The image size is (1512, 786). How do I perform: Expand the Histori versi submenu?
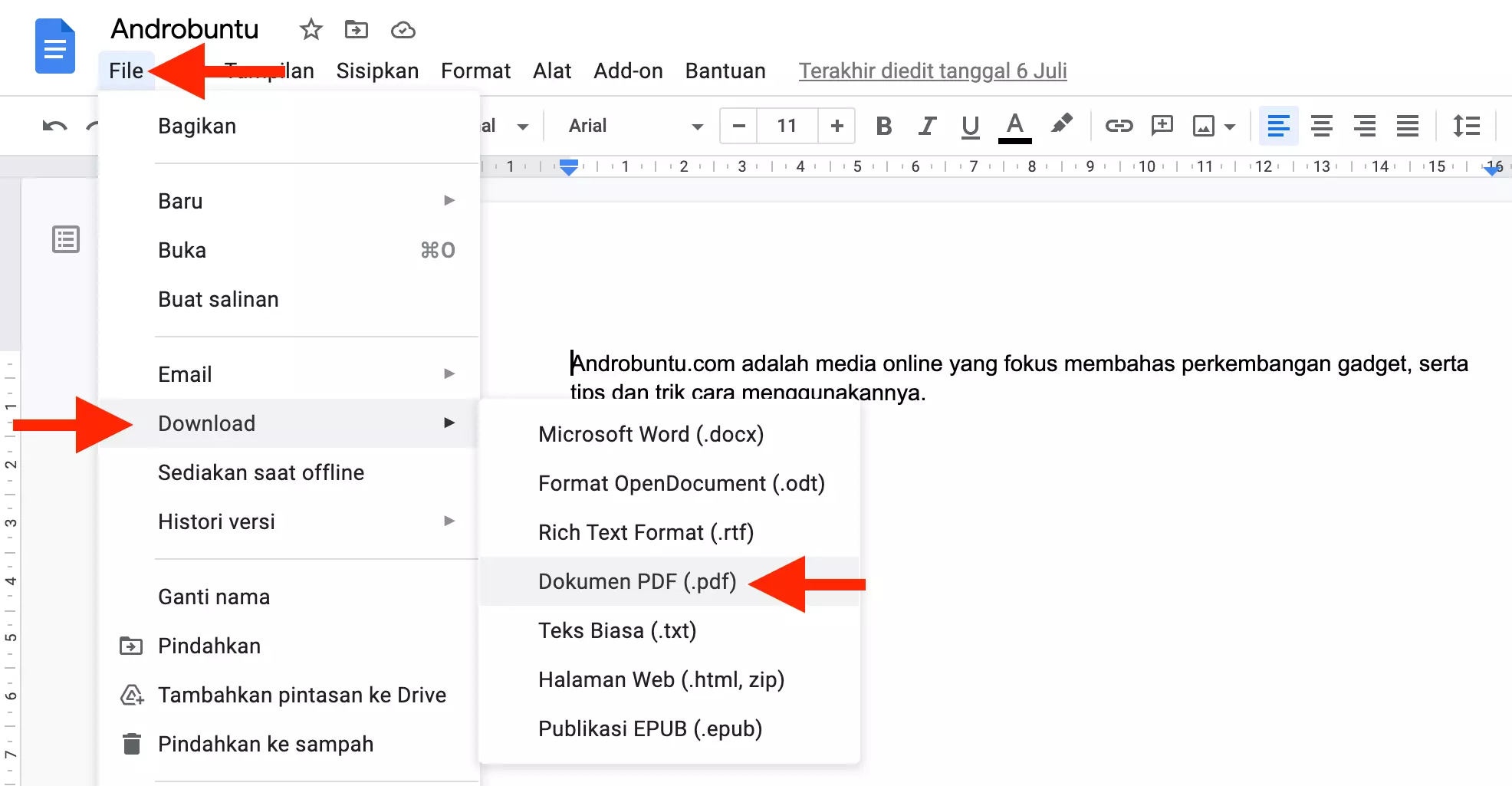449,521
